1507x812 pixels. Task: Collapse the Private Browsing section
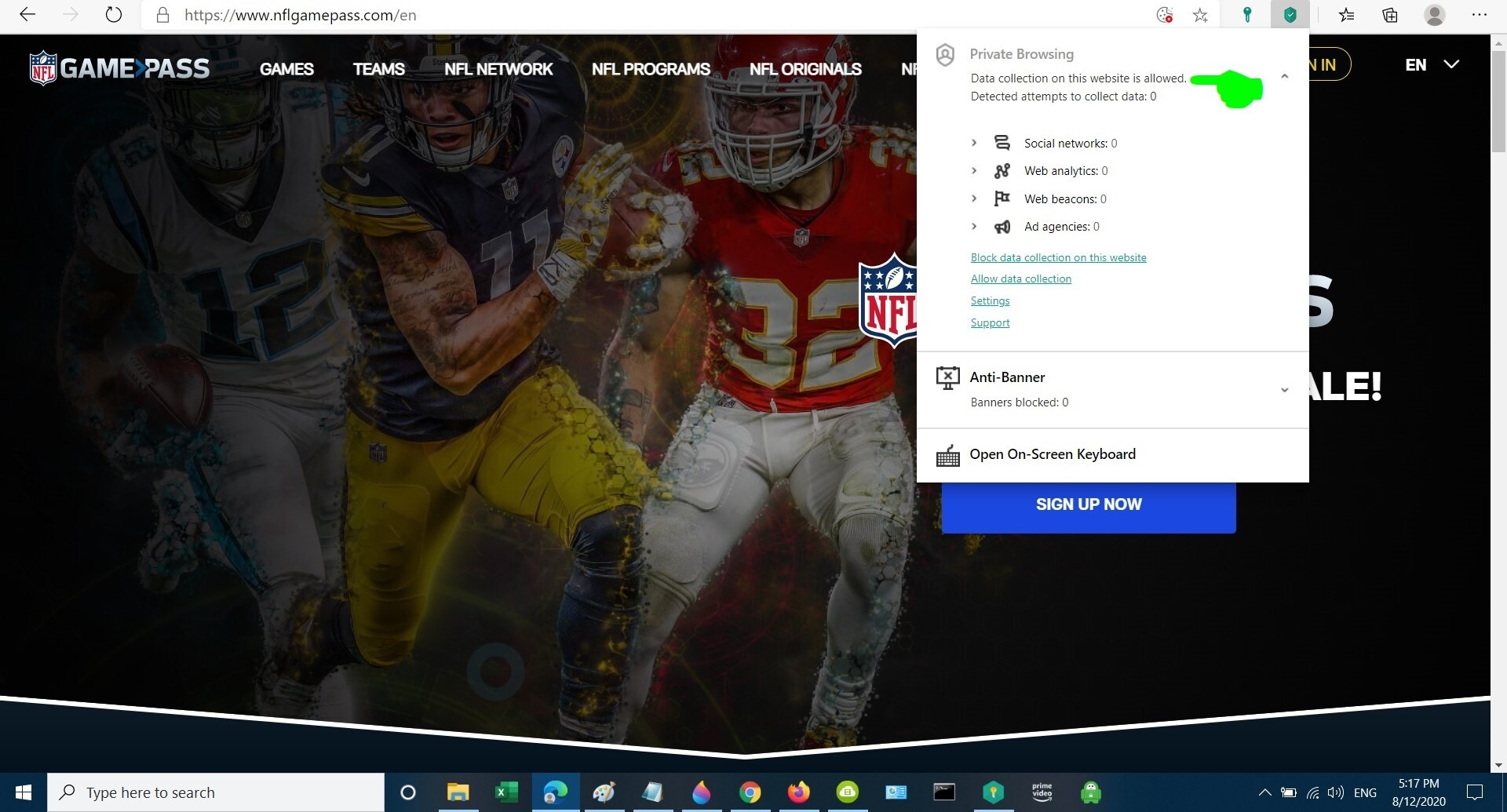coord(1284,76)
